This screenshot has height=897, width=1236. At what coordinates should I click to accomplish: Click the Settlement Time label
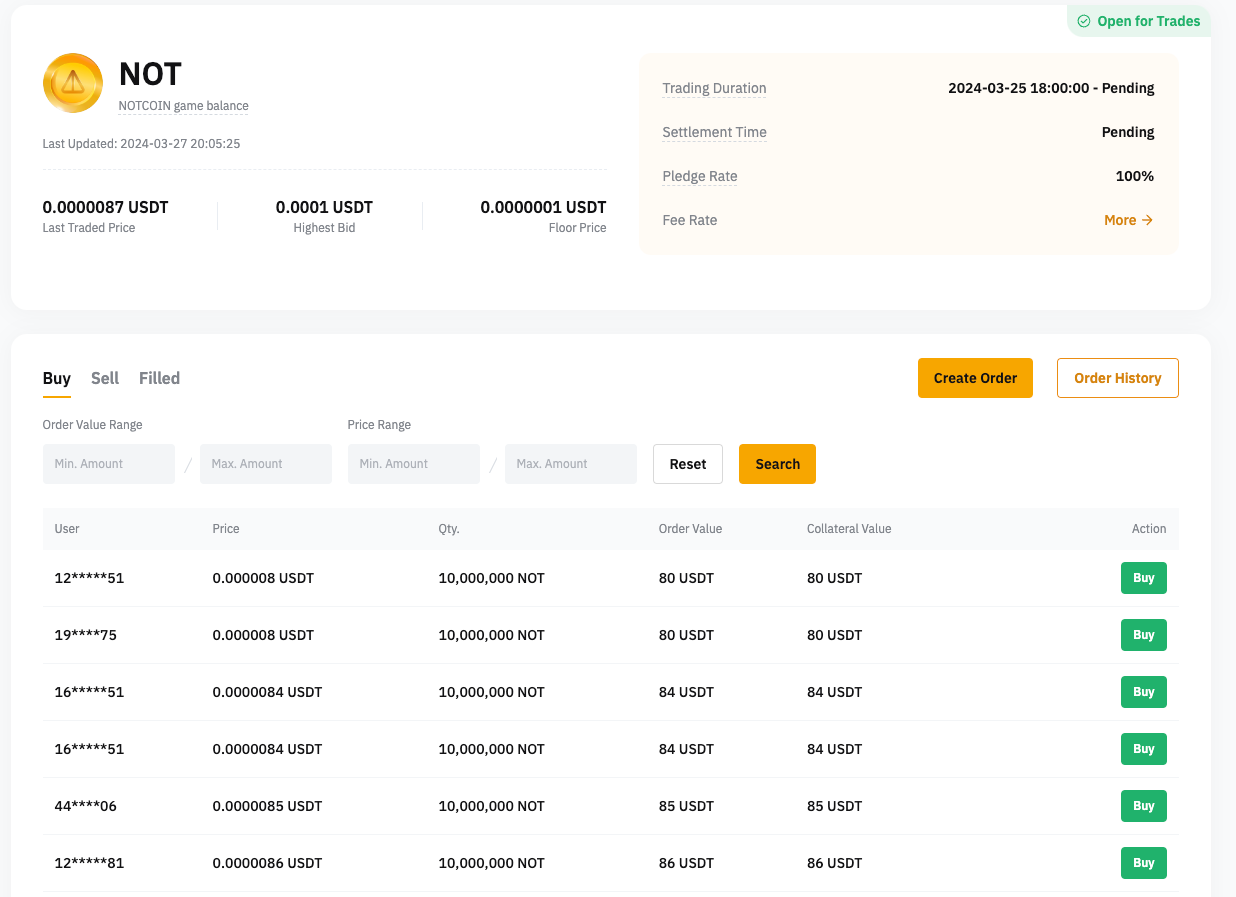pyautogui.click(x=714, y=132)
